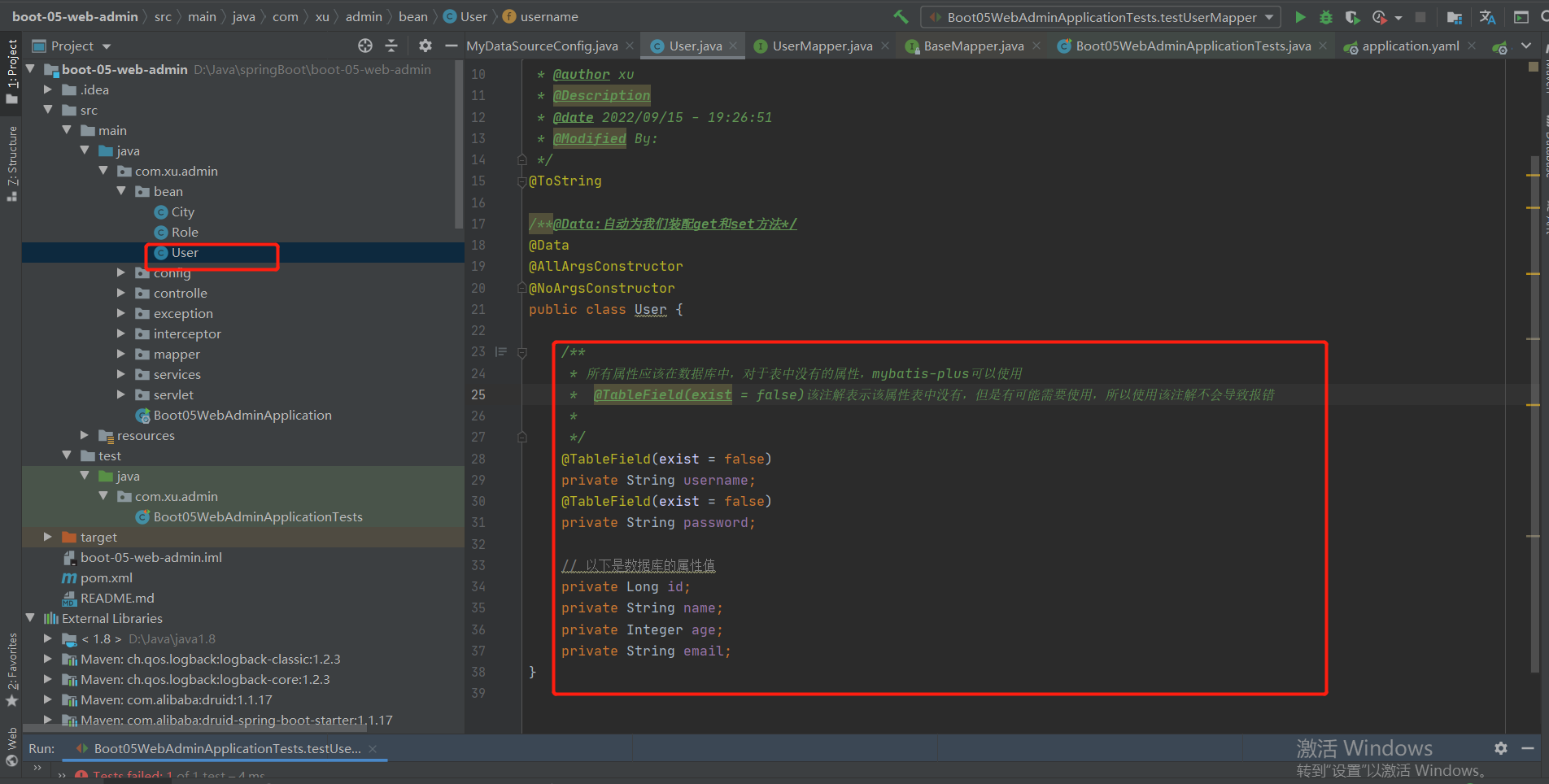
Task: Build project with the green hammer icon
Action: click(901, 16)
